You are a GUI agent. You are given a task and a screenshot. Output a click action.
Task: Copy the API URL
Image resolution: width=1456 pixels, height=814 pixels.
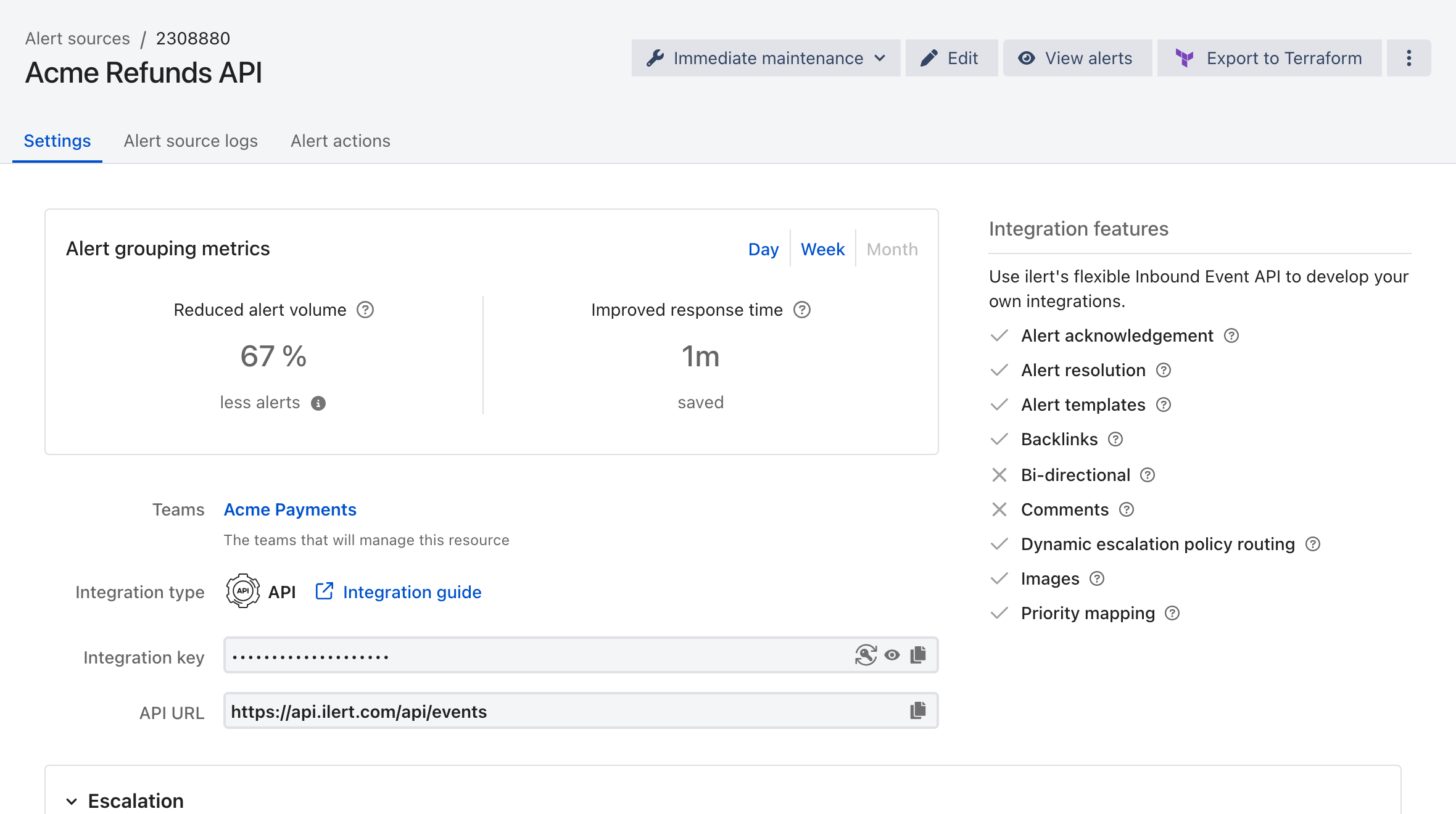point(918,710)
